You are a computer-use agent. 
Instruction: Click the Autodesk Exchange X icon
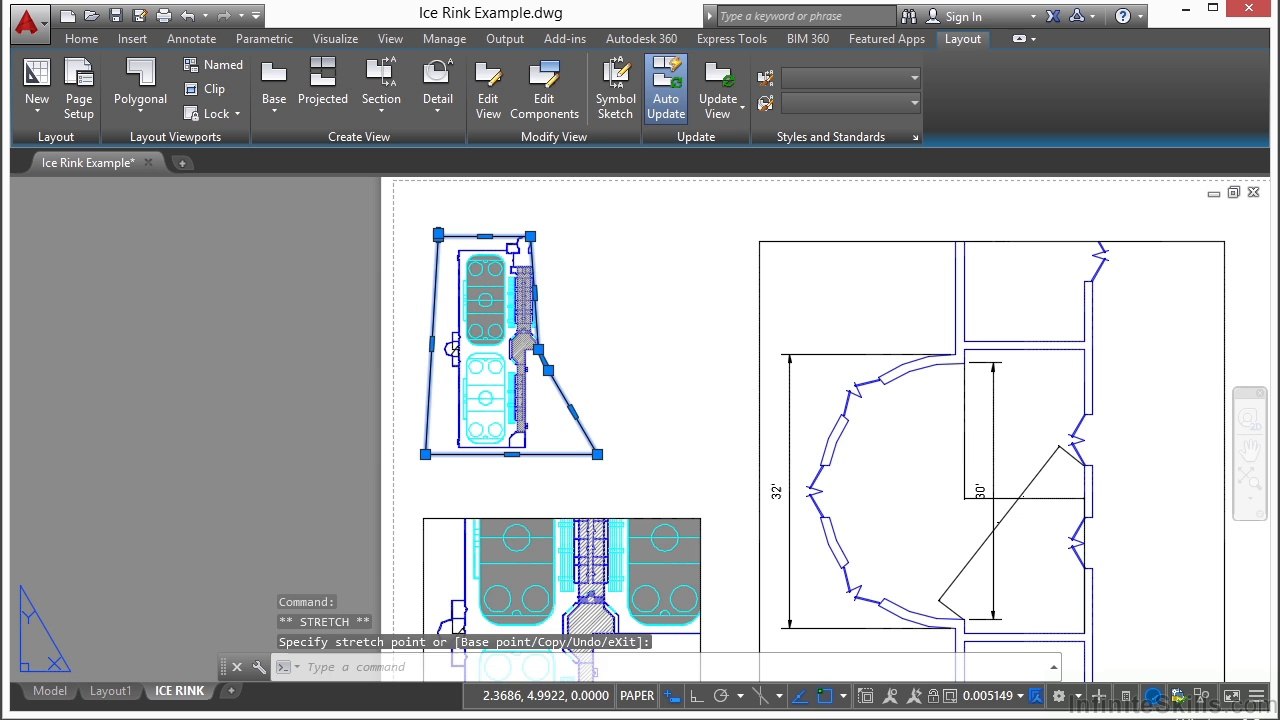(x=1053, y=16)
